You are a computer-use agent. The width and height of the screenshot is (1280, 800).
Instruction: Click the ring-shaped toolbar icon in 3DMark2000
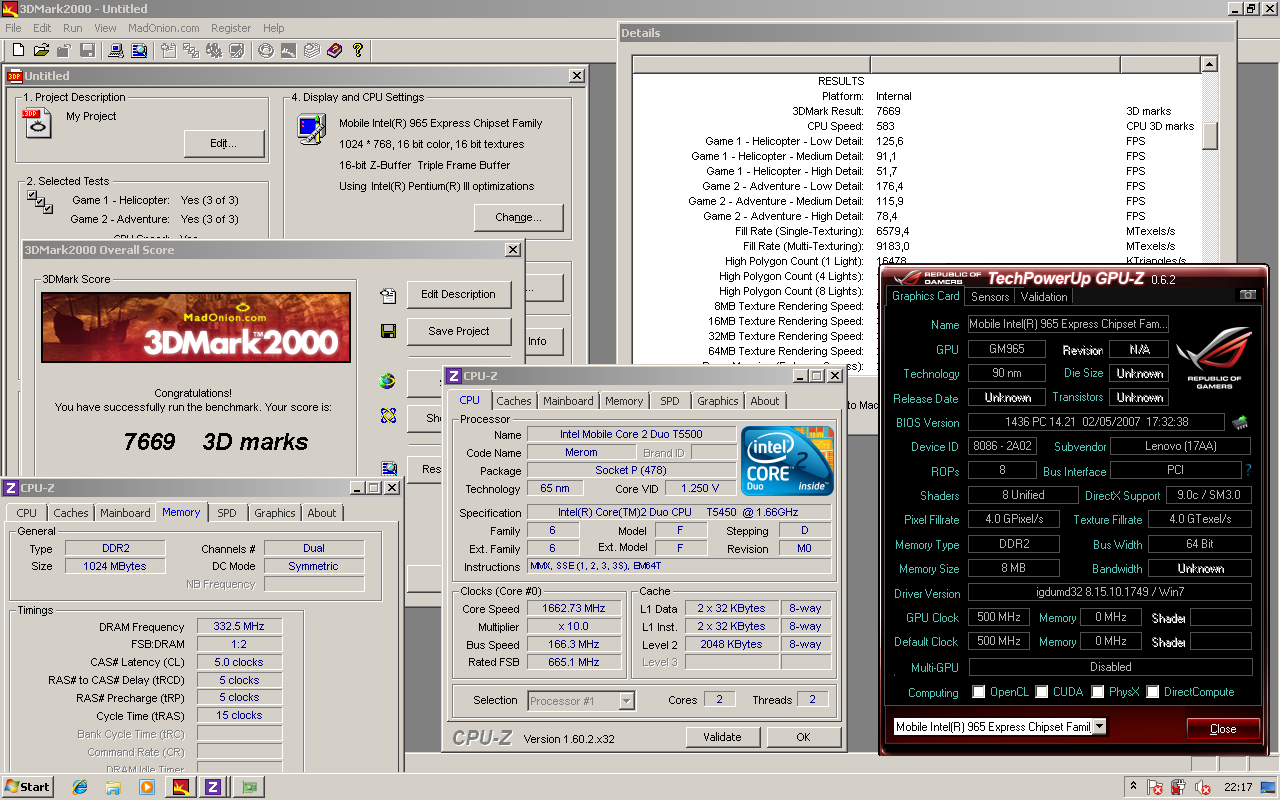tap(266, 50)
